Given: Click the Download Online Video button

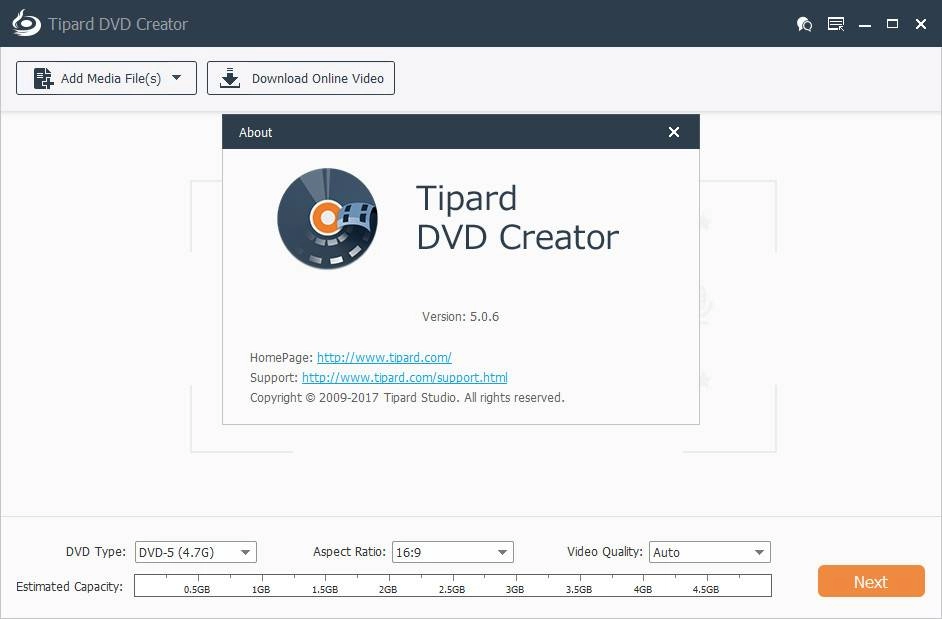Looking at the screenshot, I should [301, 78].
